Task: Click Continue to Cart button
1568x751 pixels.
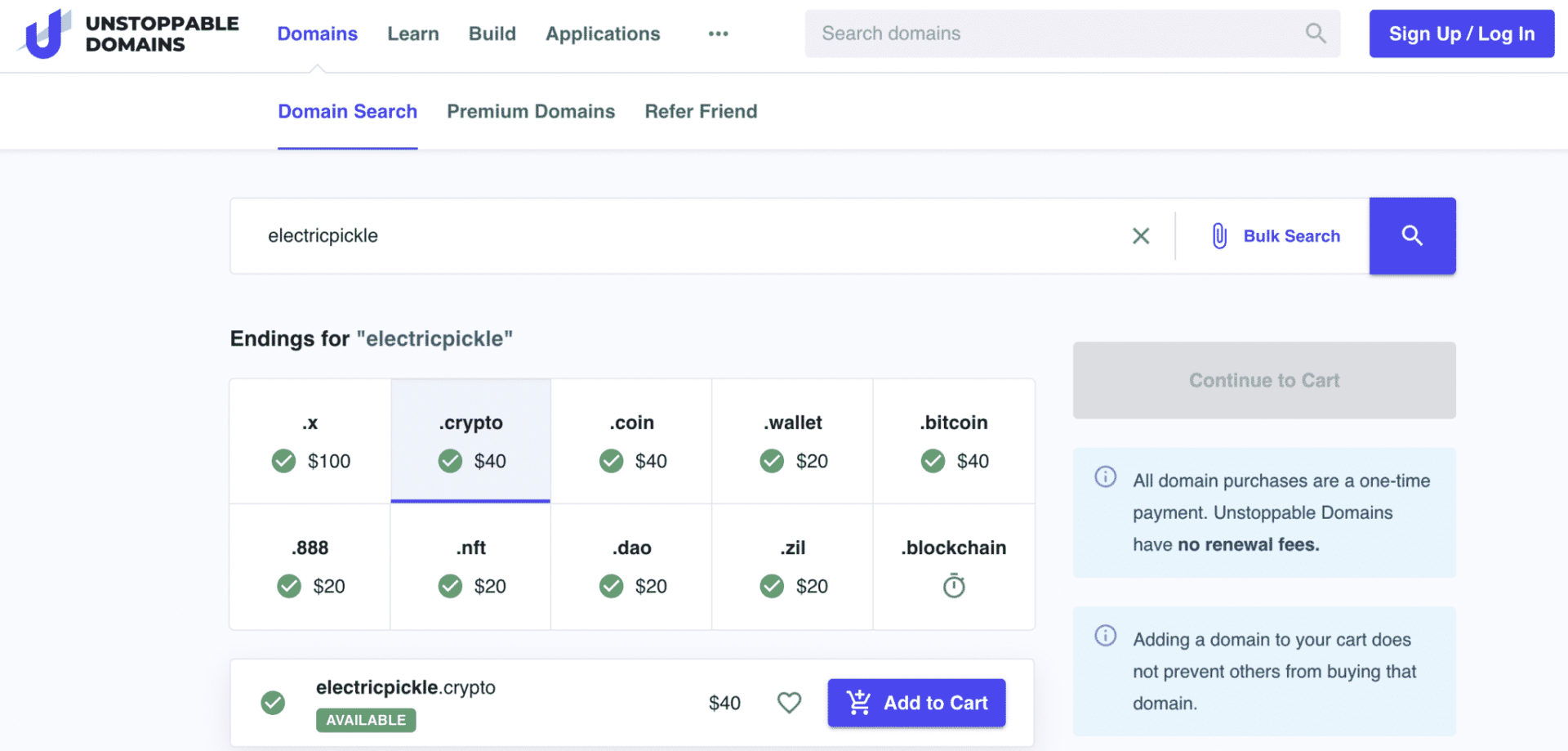Action: click(x=1264, y=381)
